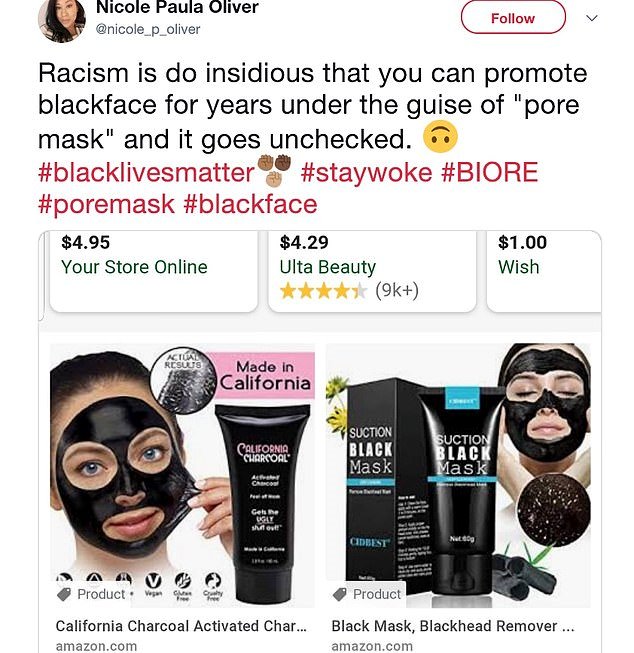Open the Black Mask, Blackhead Remover title
The width and height of the screenshot is (634, 653).
[453, 626]
